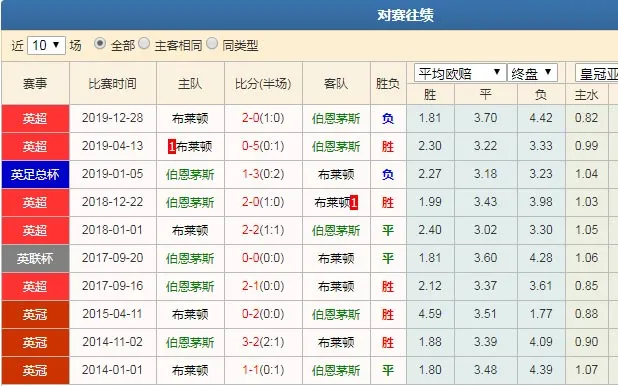Click the 胜负 column header
The width and height of the screenshot is (618, 386).
(x=388, y=83)
